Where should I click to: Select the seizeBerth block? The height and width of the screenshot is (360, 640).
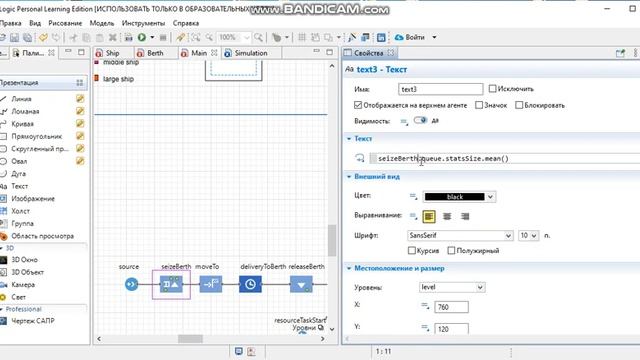[171, 284]
